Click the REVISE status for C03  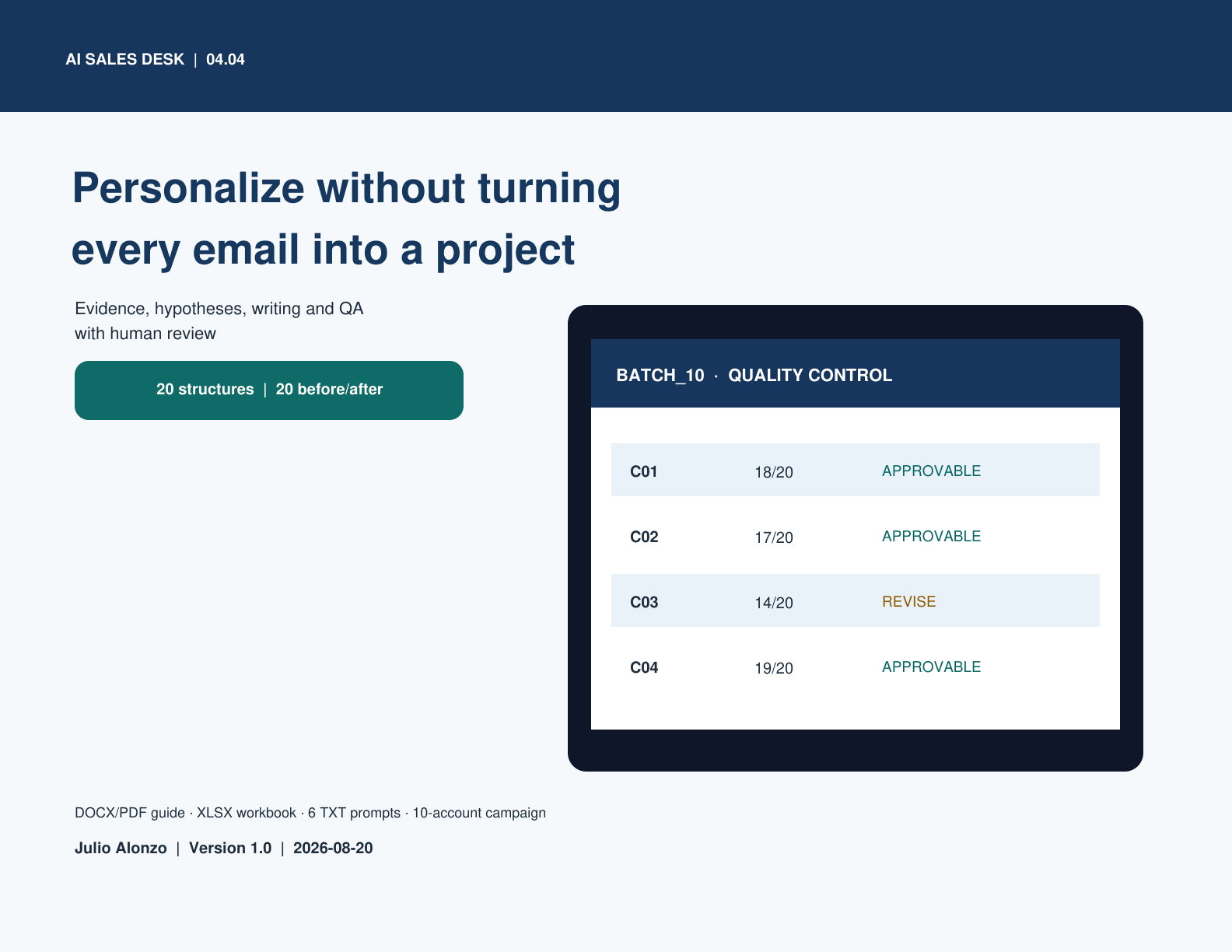[908, 601]
